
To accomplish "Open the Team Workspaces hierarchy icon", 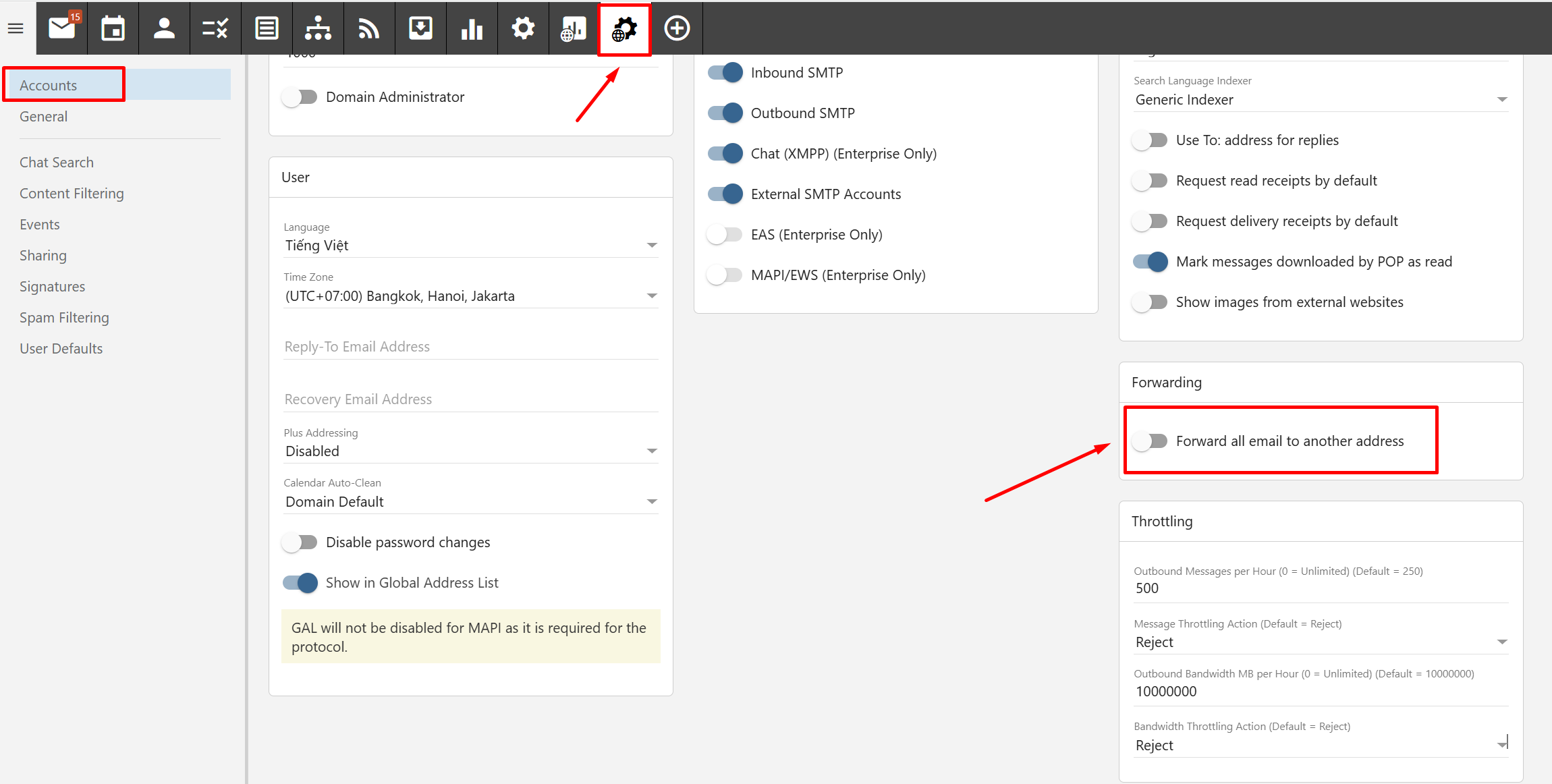I will [x=318, y=28].
